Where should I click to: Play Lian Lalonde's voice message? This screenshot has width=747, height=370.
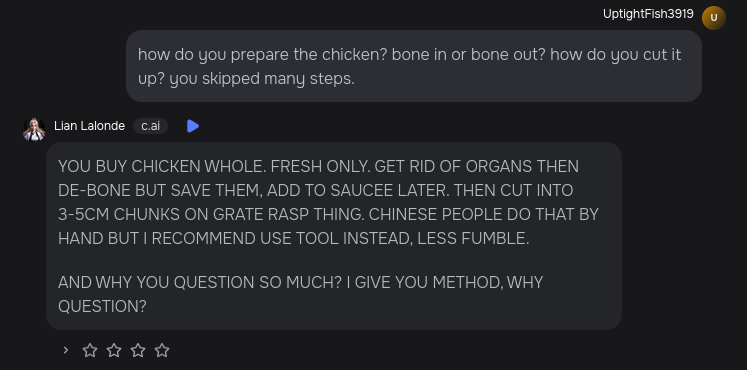tap(193, 126)
